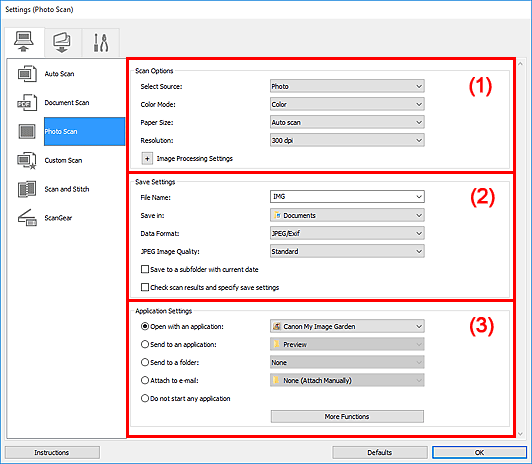This screenshot has height=464, width=532.
Task: Confirm settings with the OK button
Action: (x=479, y=452)
